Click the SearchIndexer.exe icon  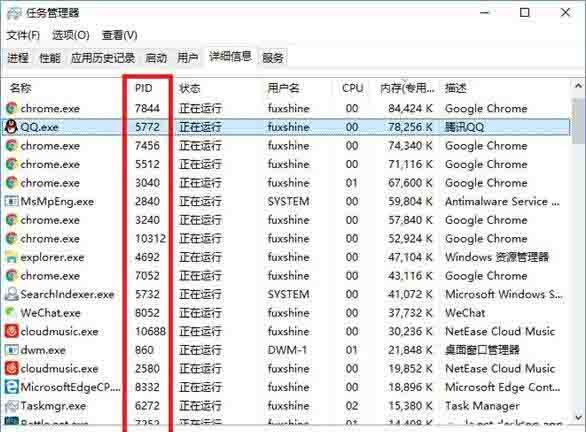pyautogui.click(x=12, y=294)
